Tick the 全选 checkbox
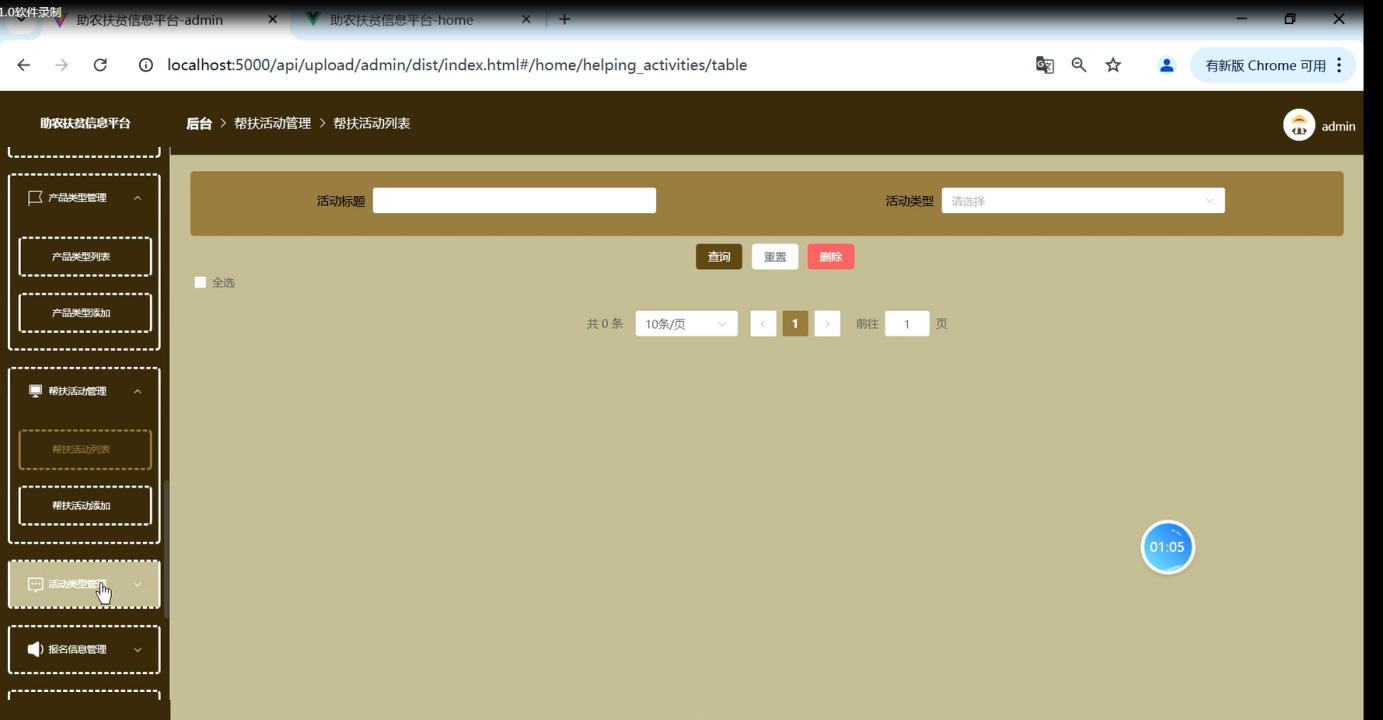Screen dimensions: 1383x720 200,283
